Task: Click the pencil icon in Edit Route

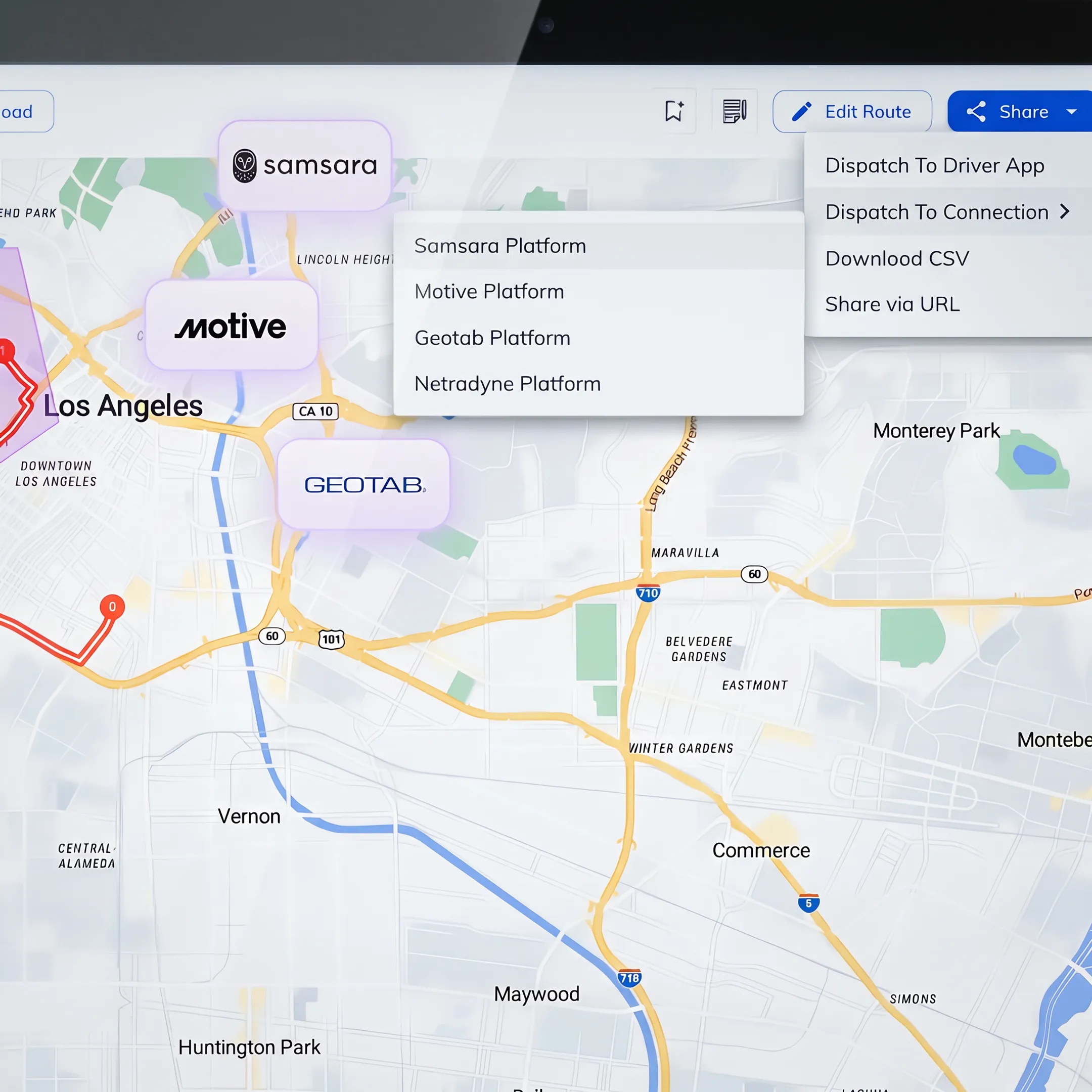Action: [x=801, y=111]
